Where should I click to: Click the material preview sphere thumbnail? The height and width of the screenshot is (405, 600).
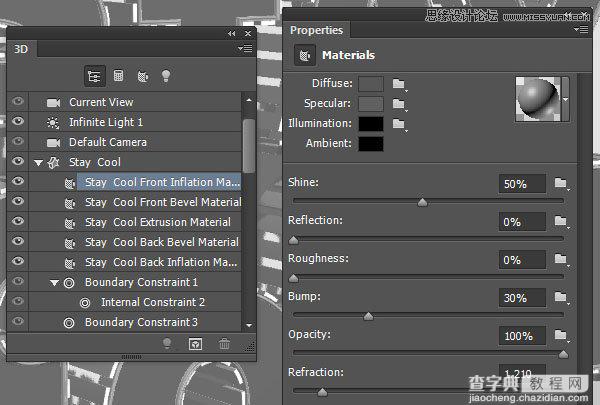click(x=538, y=100)
